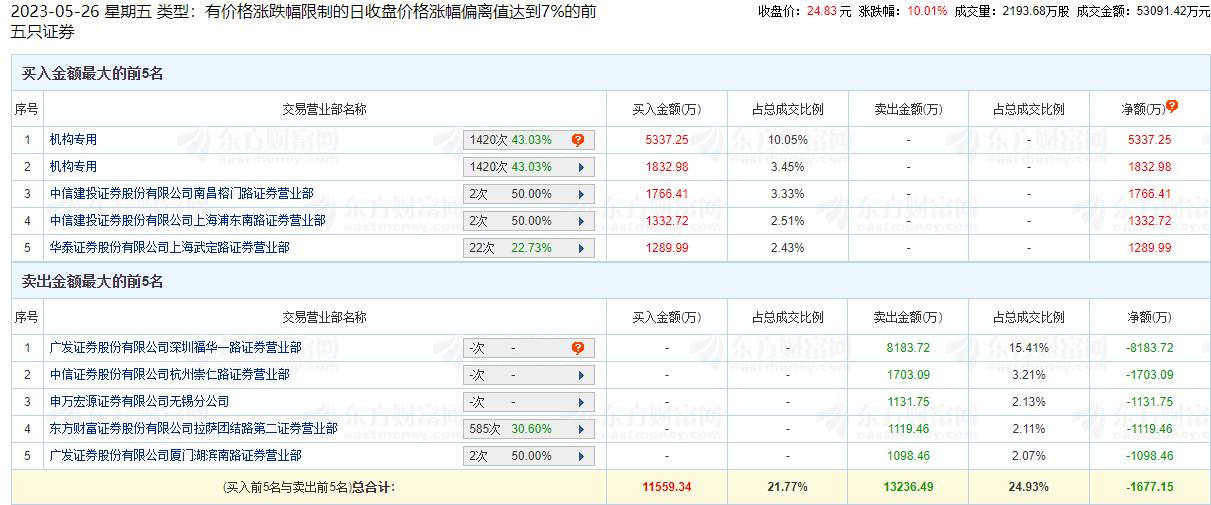Open 中信建投证券南昌榕门路证券营业部 link
The width and height of the screenshot is (1211, 505).
181,193
